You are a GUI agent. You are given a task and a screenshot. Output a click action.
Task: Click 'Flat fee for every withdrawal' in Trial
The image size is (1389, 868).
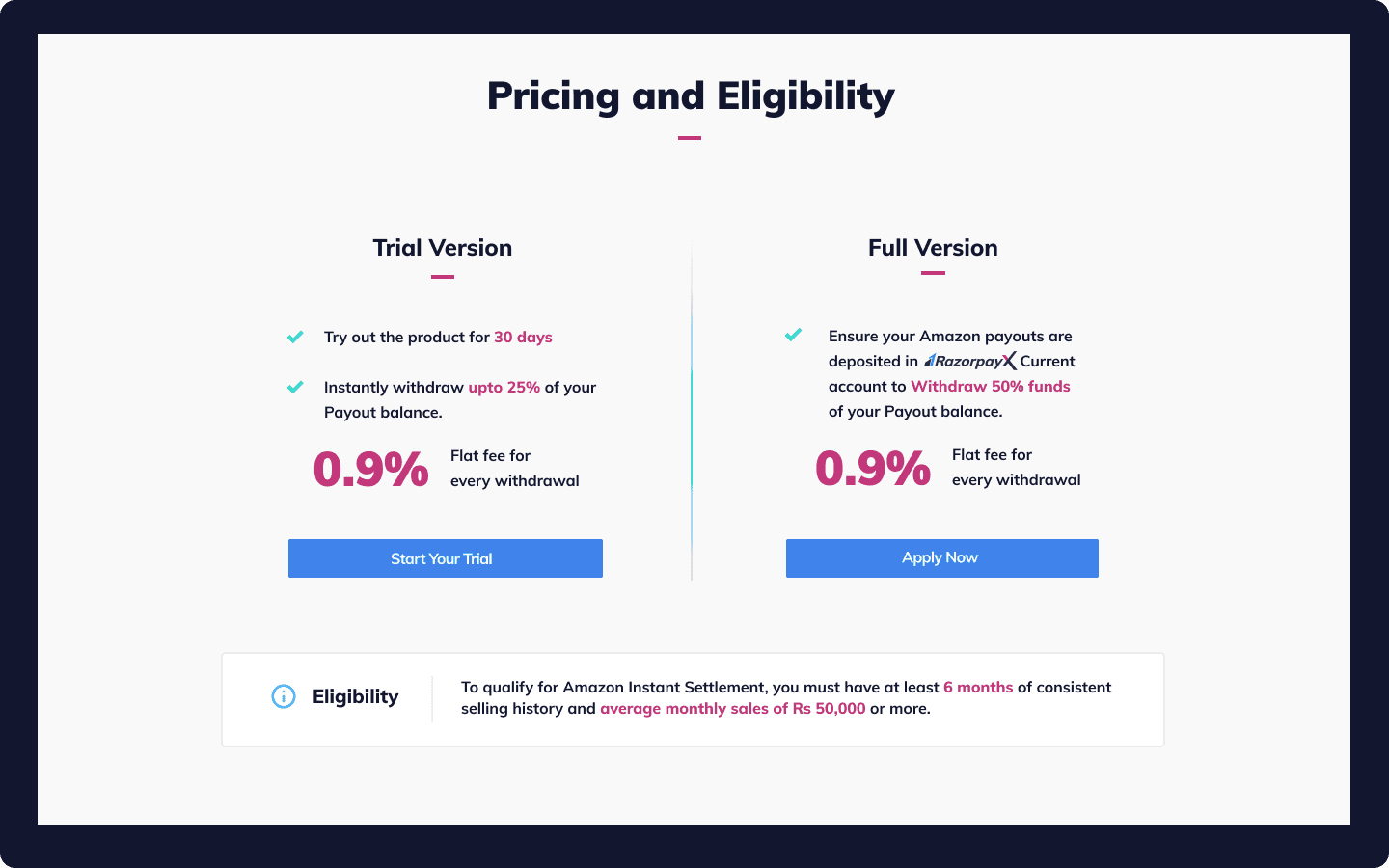pyautogui.click(x=515, y=468)
